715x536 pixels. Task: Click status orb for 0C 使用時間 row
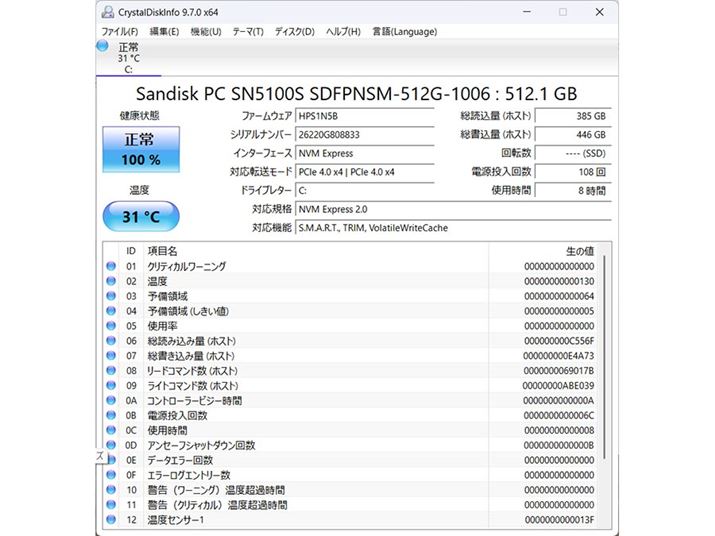(x=111, y=430)
